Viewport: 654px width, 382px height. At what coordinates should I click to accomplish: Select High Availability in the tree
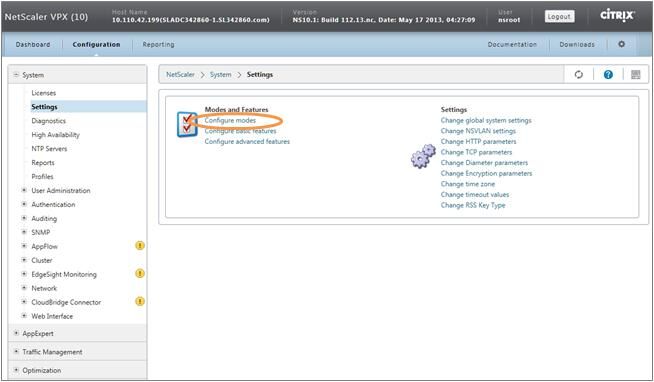coord(55,135)
